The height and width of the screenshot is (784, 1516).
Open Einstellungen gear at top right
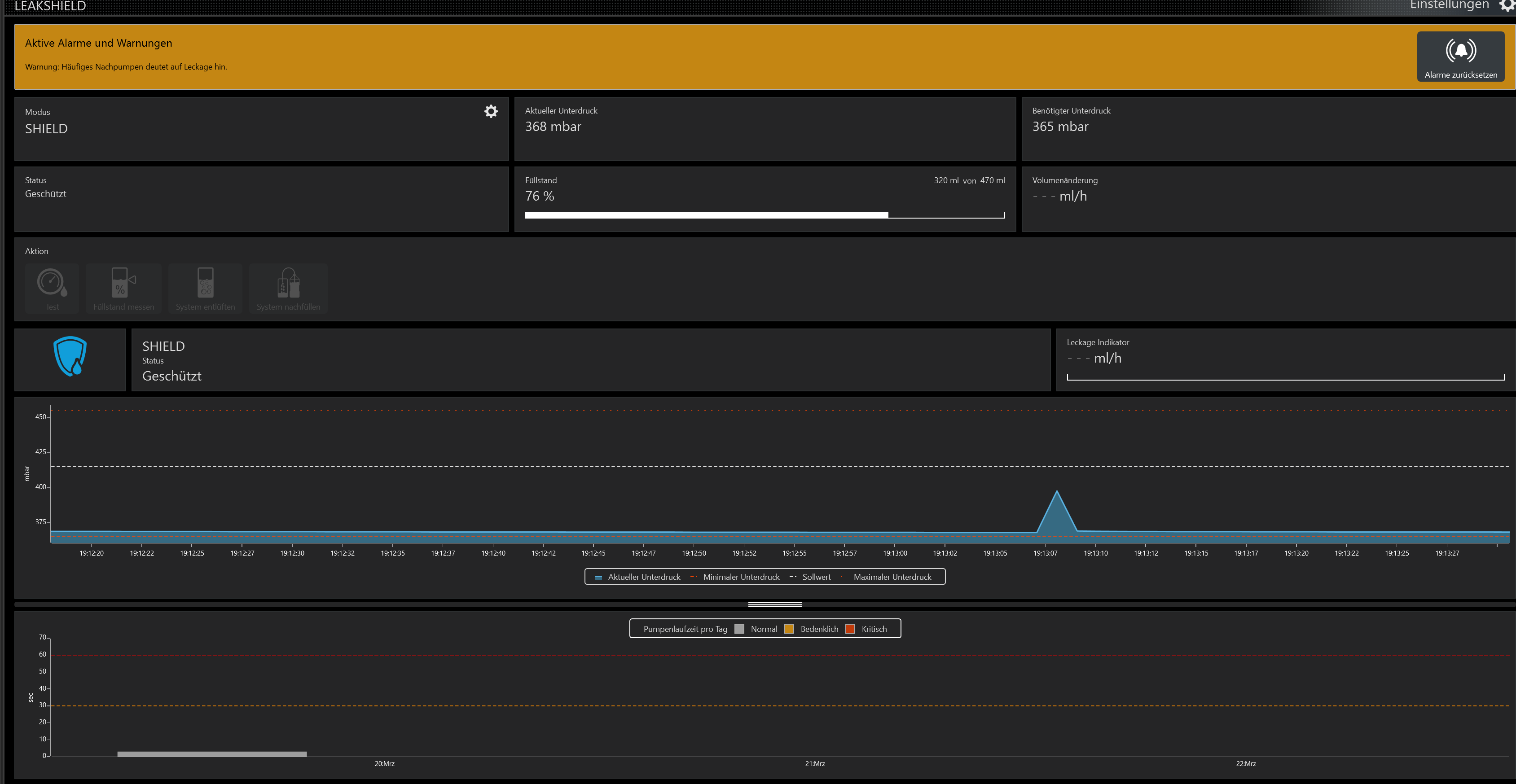(x=1507, y=5)
